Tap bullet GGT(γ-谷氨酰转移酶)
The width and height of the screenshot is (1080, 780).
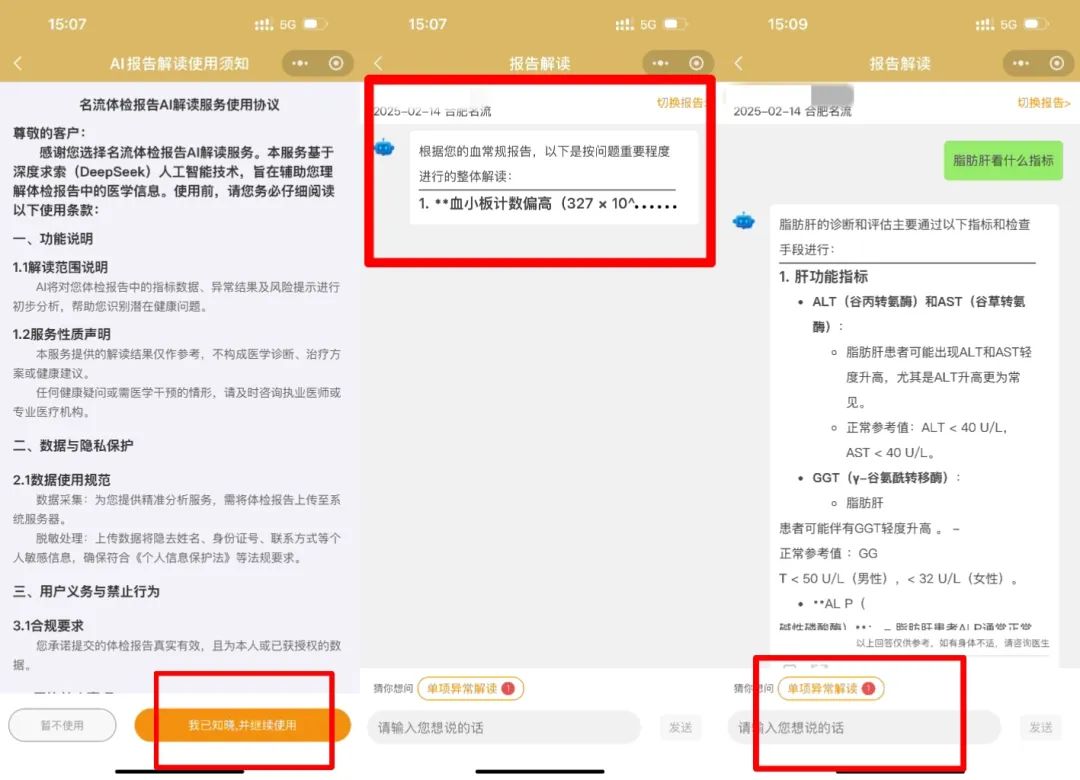click(886, 478)
